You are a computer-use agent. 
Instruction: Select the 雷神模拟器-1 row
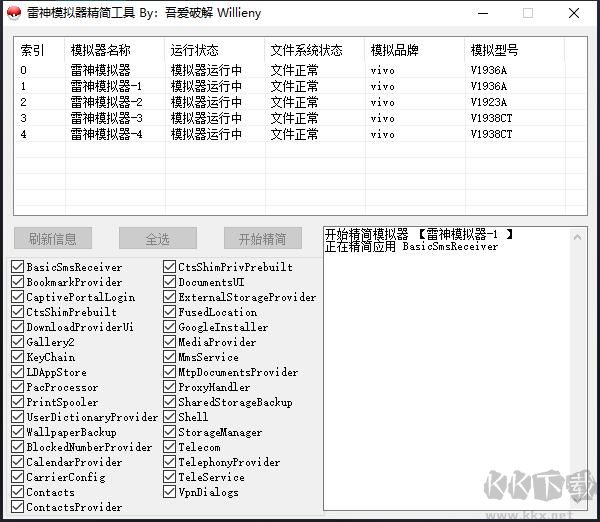300,86
